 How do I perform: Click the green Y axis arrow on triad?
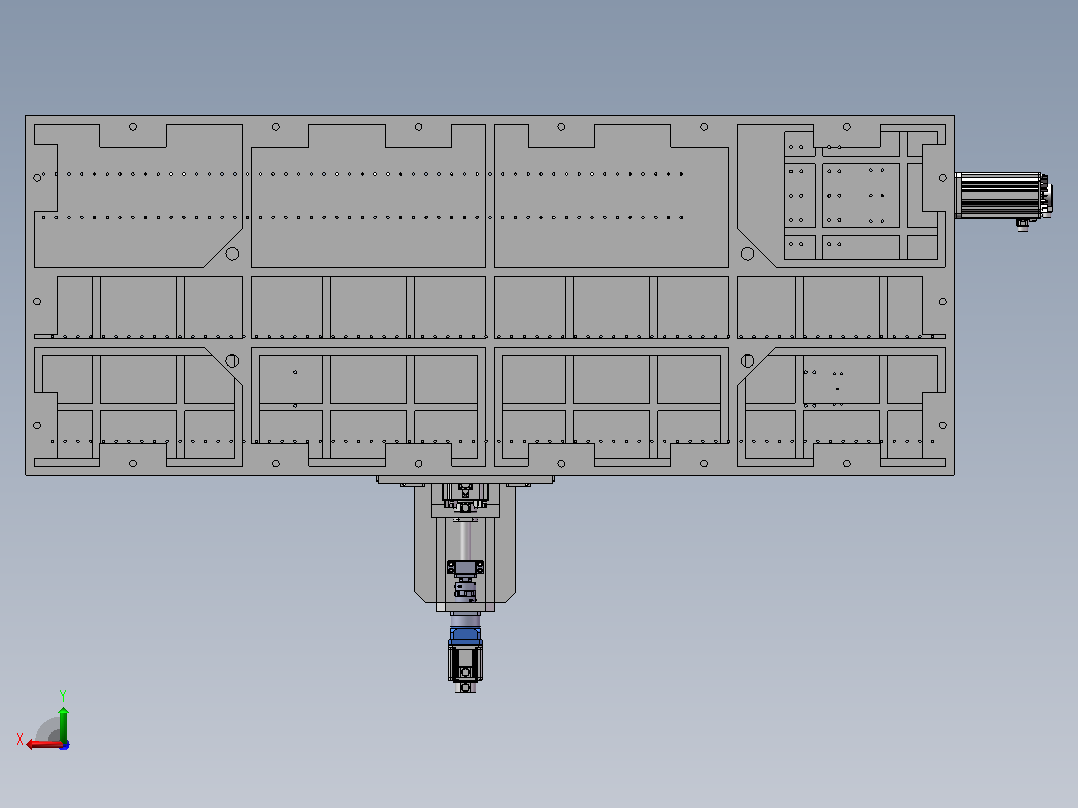[63, 723]
